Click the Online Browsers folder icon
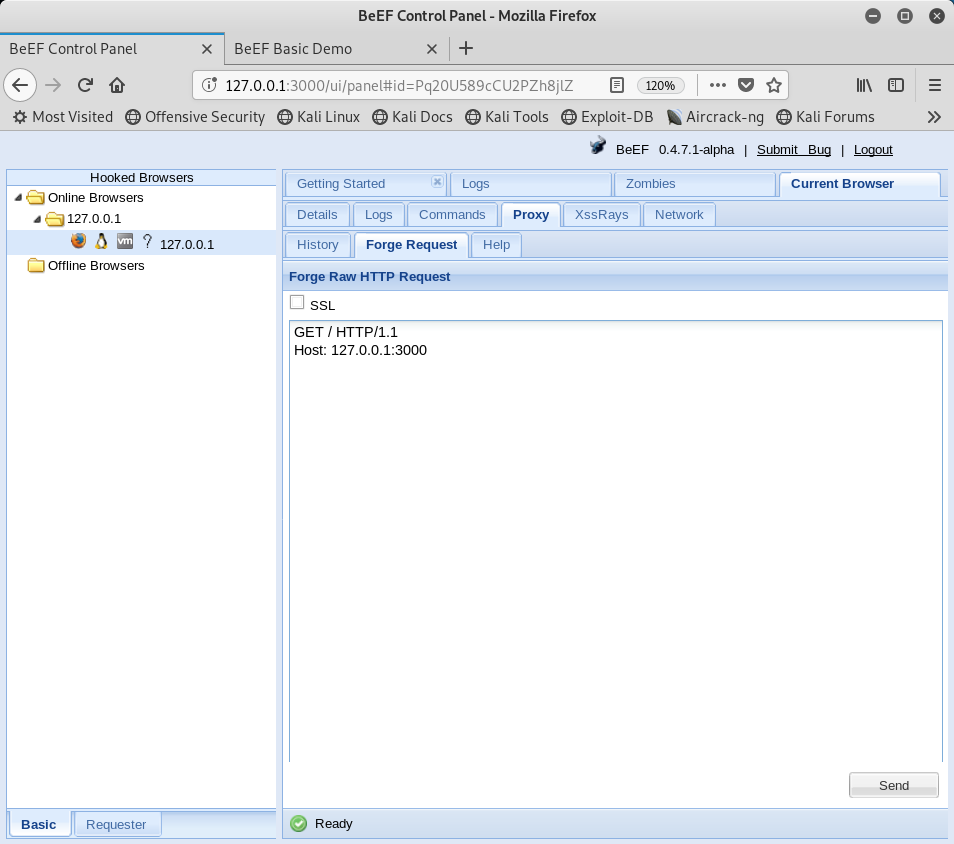954x844 pixels. 36,197
